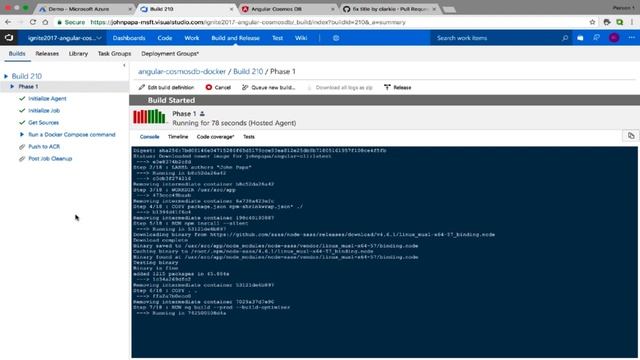The image size is (640, 360).
Task: Open the more options ellipsis in navbar
Action: click(x=631, y=38)
